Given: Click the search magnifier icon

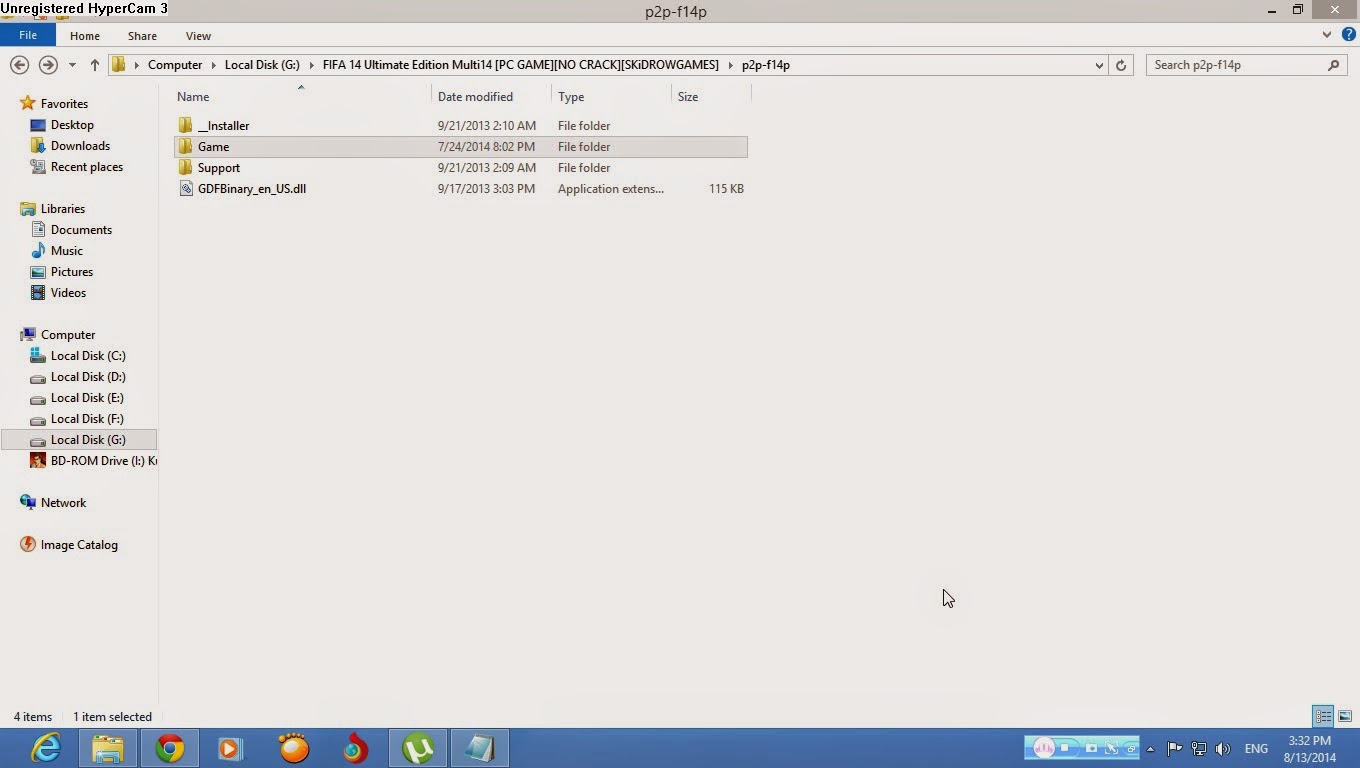Looking at the screenshot, I should pos(1333,65).
